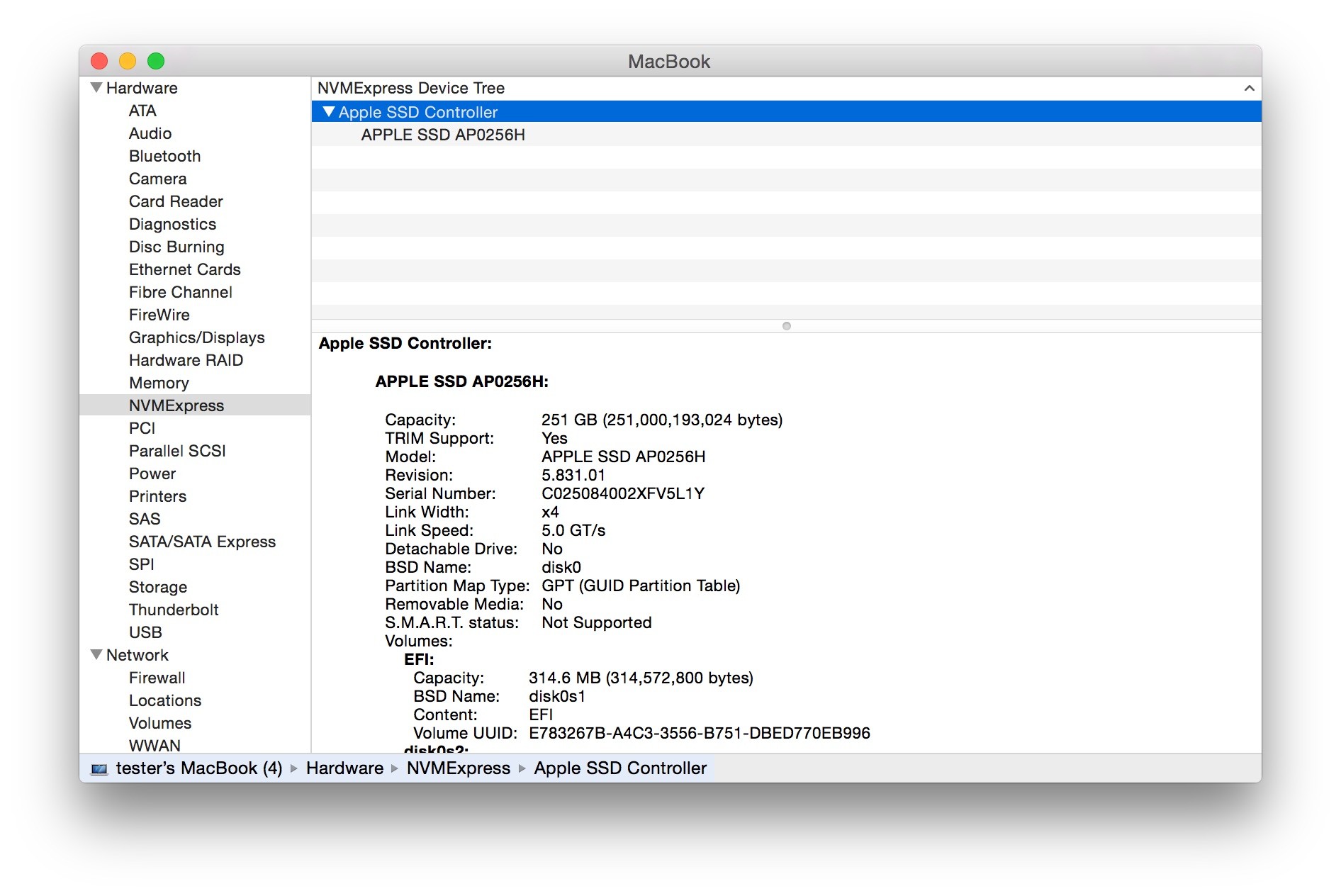Select USB in the sidebar
The height and width of the screenshot is (896, 1341).
click(145, 632)
